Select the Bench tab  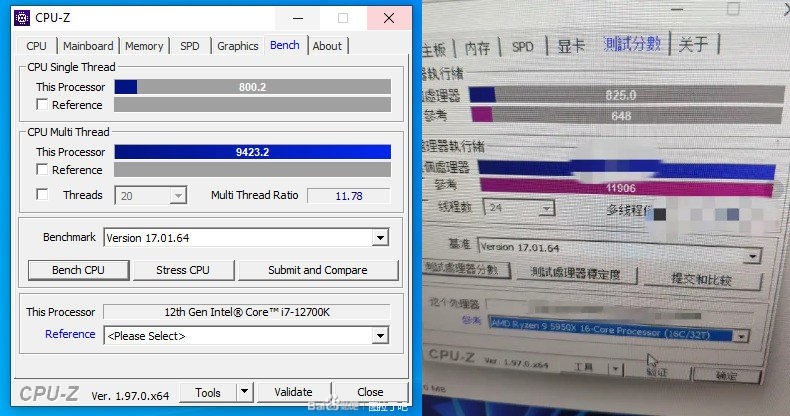[x=285, y=45]
